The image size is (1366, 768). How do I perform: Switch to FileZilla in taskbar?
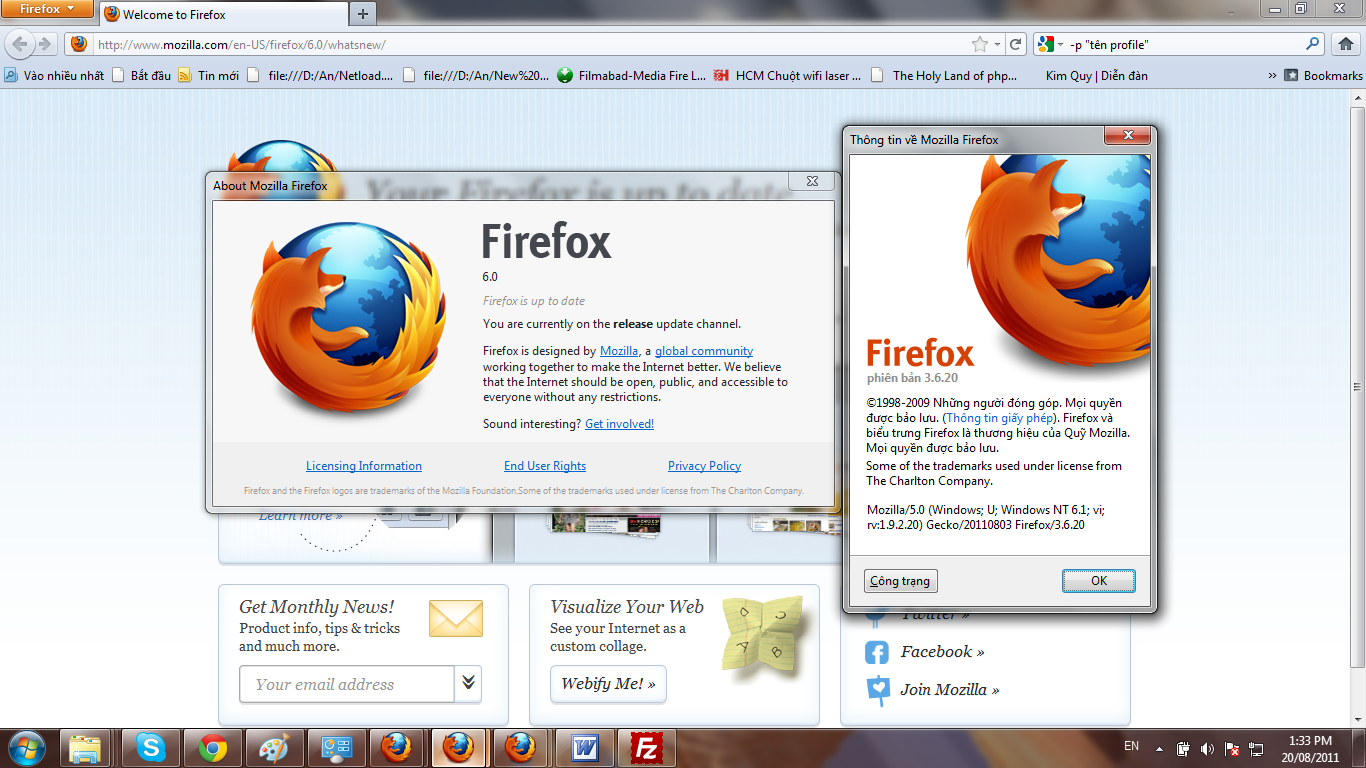[x=646, y=747]
